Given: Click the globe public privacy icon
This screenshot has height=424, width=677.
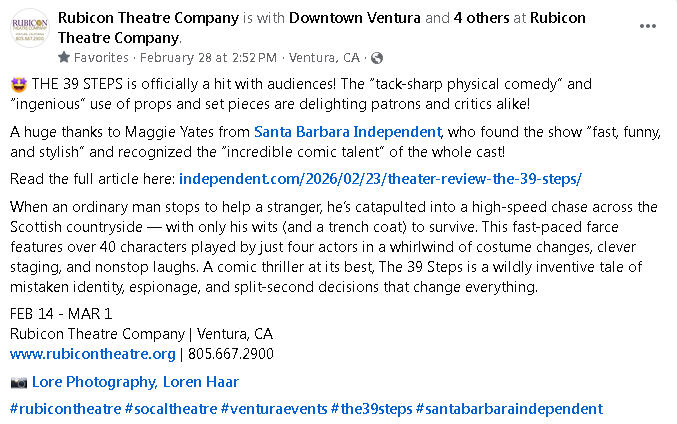Looking at the screenshot, I should click(377, 58).
